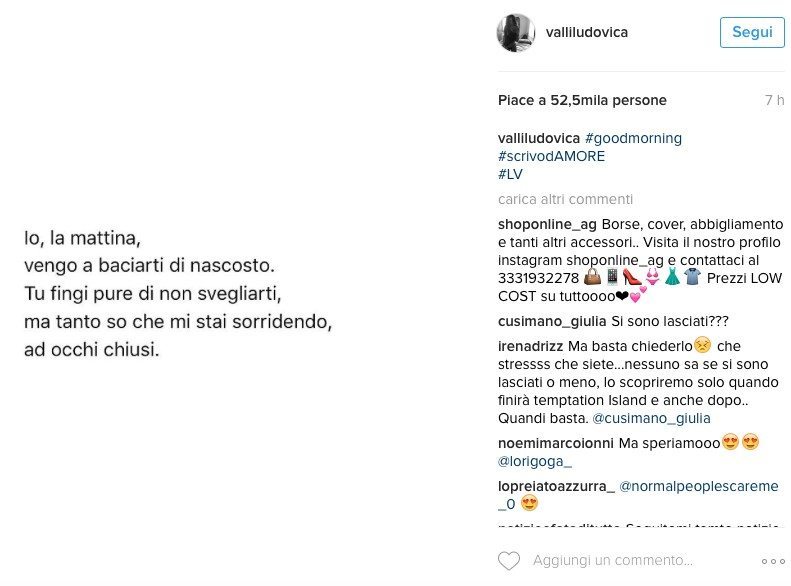Click the Segui follow button
This screenshot has height=586, width=791.
(x=752, y=32)
